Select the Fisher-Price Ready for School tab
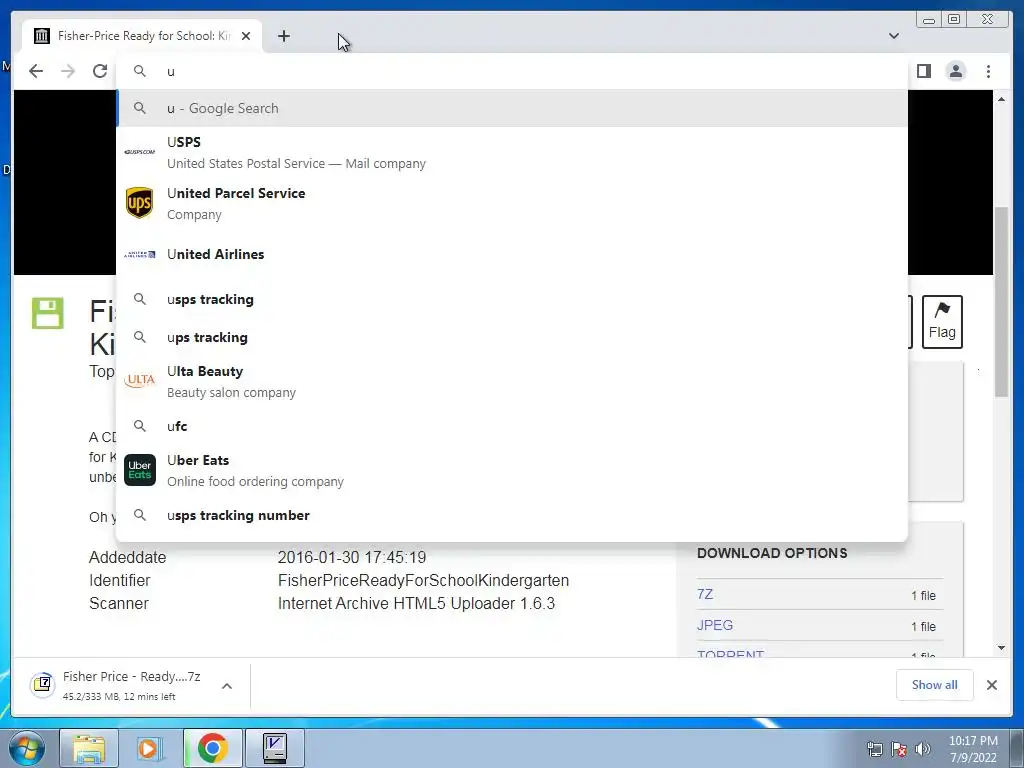 [142, 36]
